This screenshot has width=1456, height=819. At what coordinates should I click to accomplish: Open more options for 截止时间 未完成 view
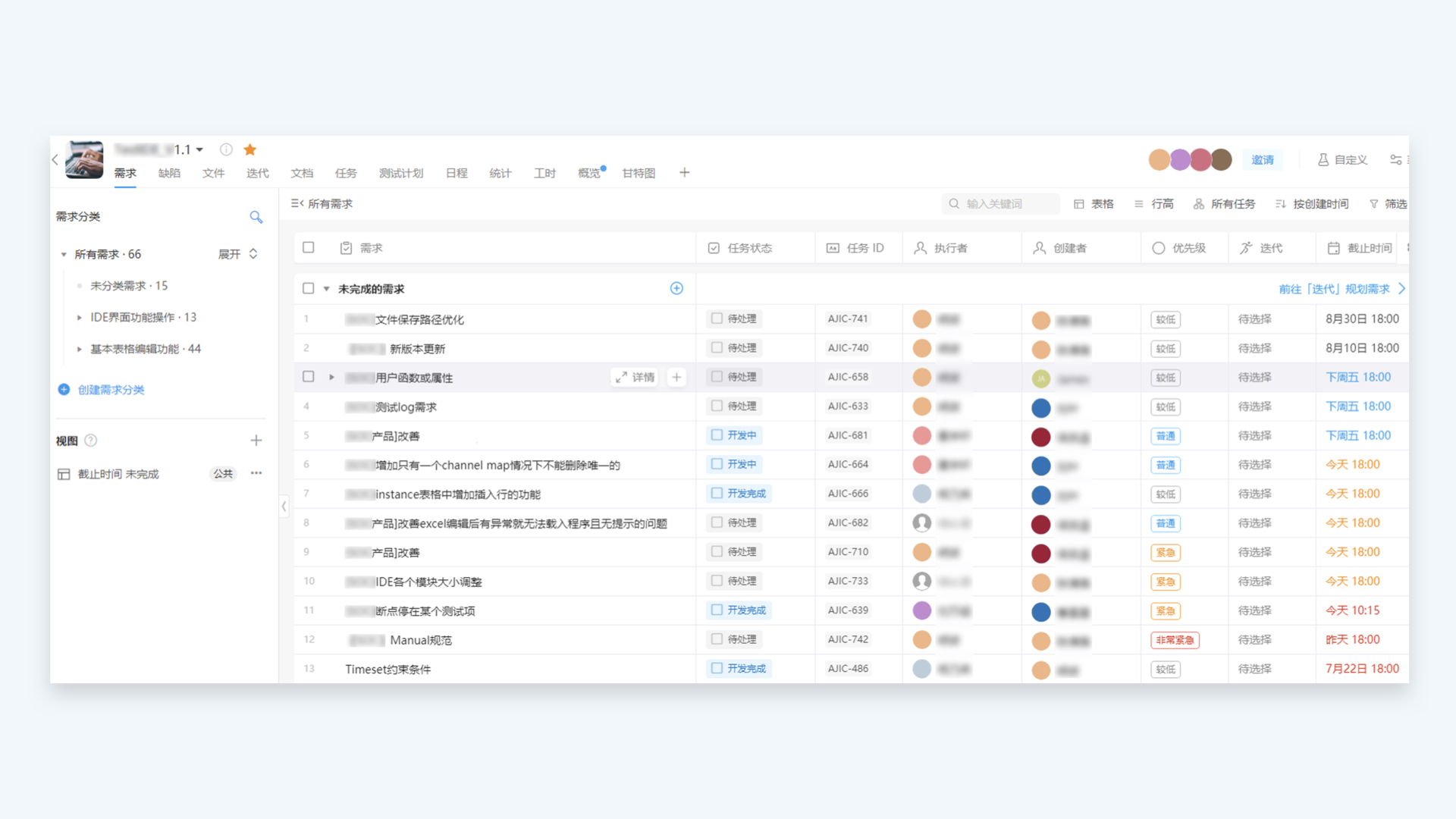[x=256, y=473]
